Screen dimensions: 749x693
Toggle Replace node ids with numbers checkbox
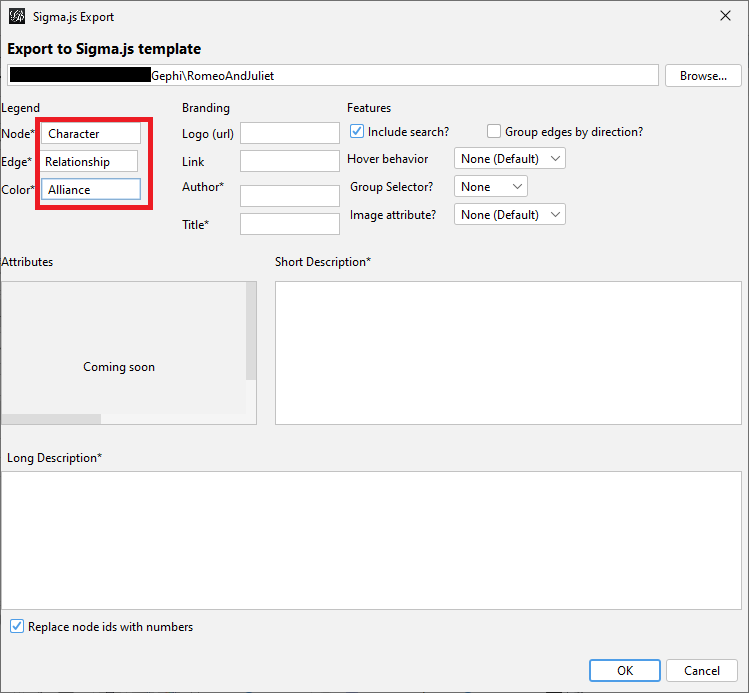(17, 626)
